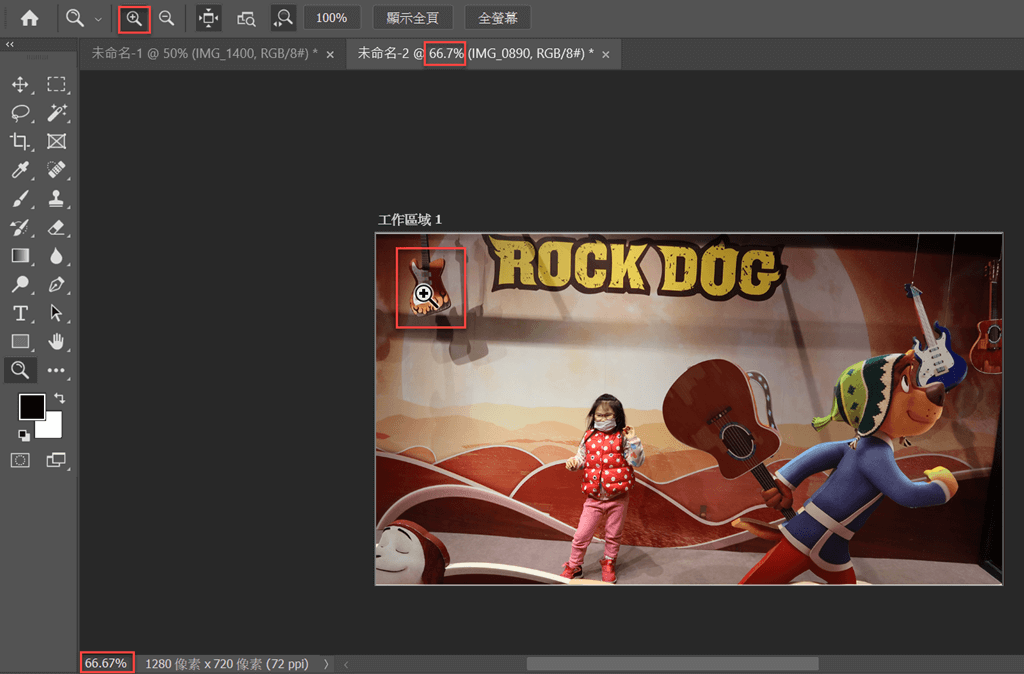This screenshot has width=1024, height=674.
Task: Select the Zoom Out mode
Action: point(167,18)
